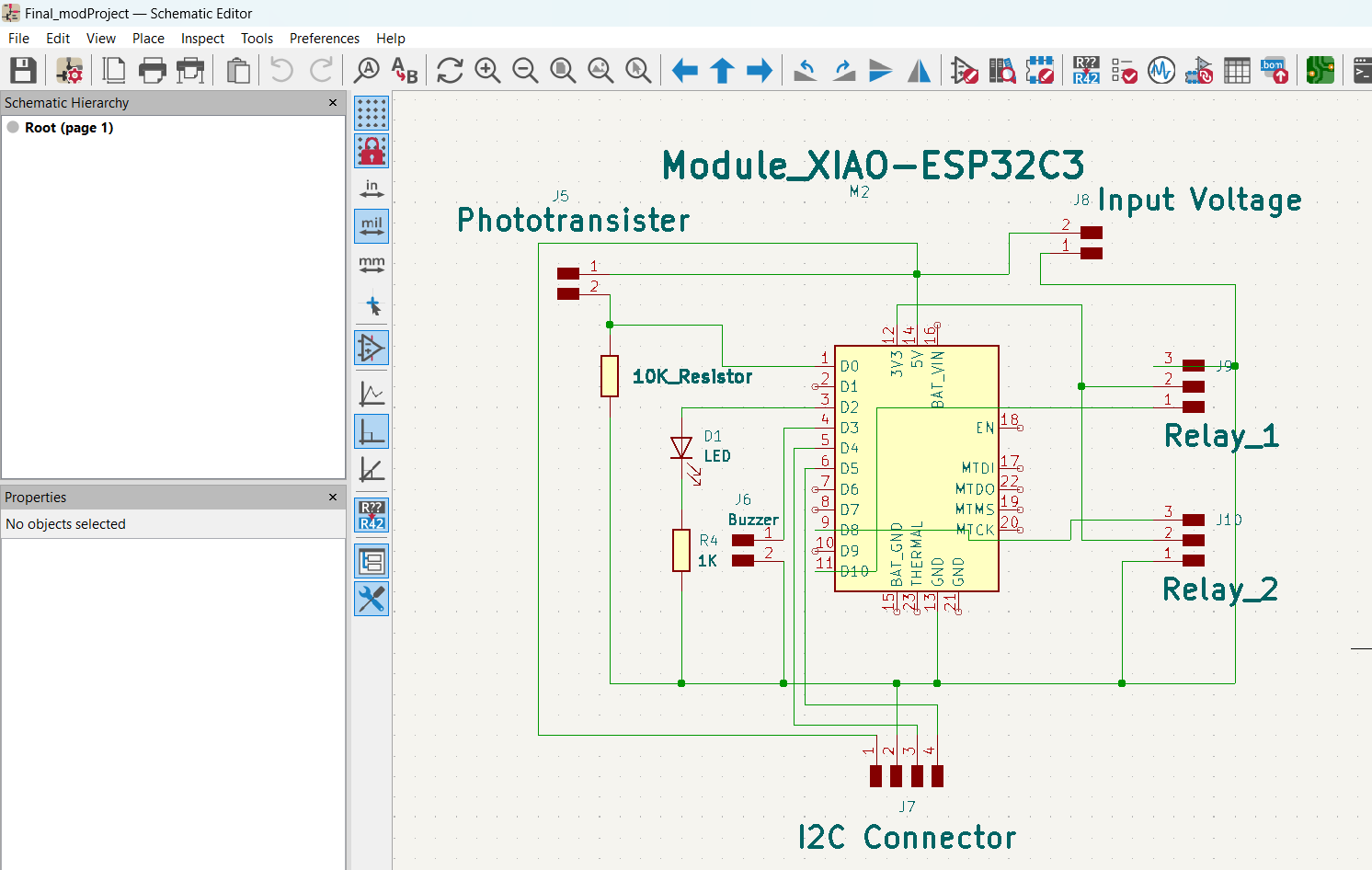The image size is (1372, 870).
Task: Undo the last edit
Action: tap(282, 70)
